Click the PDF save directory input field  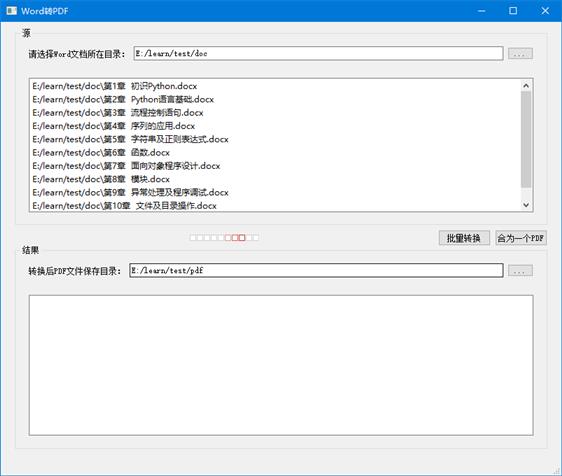click(x=316, y=270)
